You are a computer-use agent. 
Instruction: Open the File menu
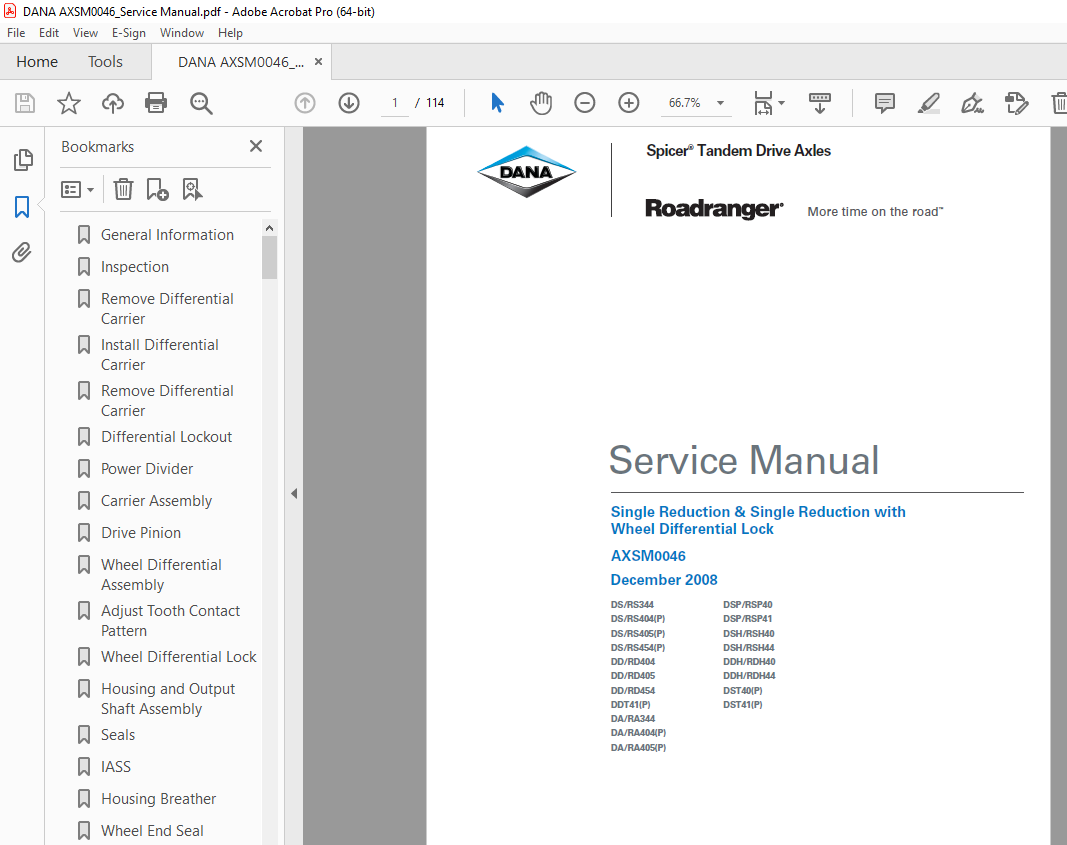click(16, 33)
